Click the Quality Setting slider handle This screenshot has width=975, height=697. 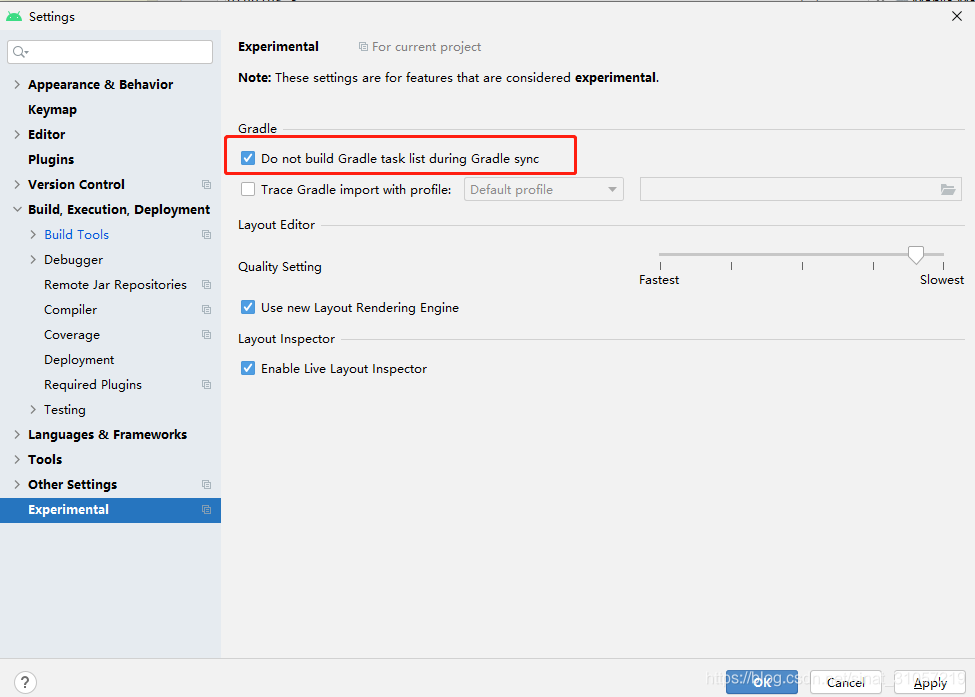(x=915, y=254)
